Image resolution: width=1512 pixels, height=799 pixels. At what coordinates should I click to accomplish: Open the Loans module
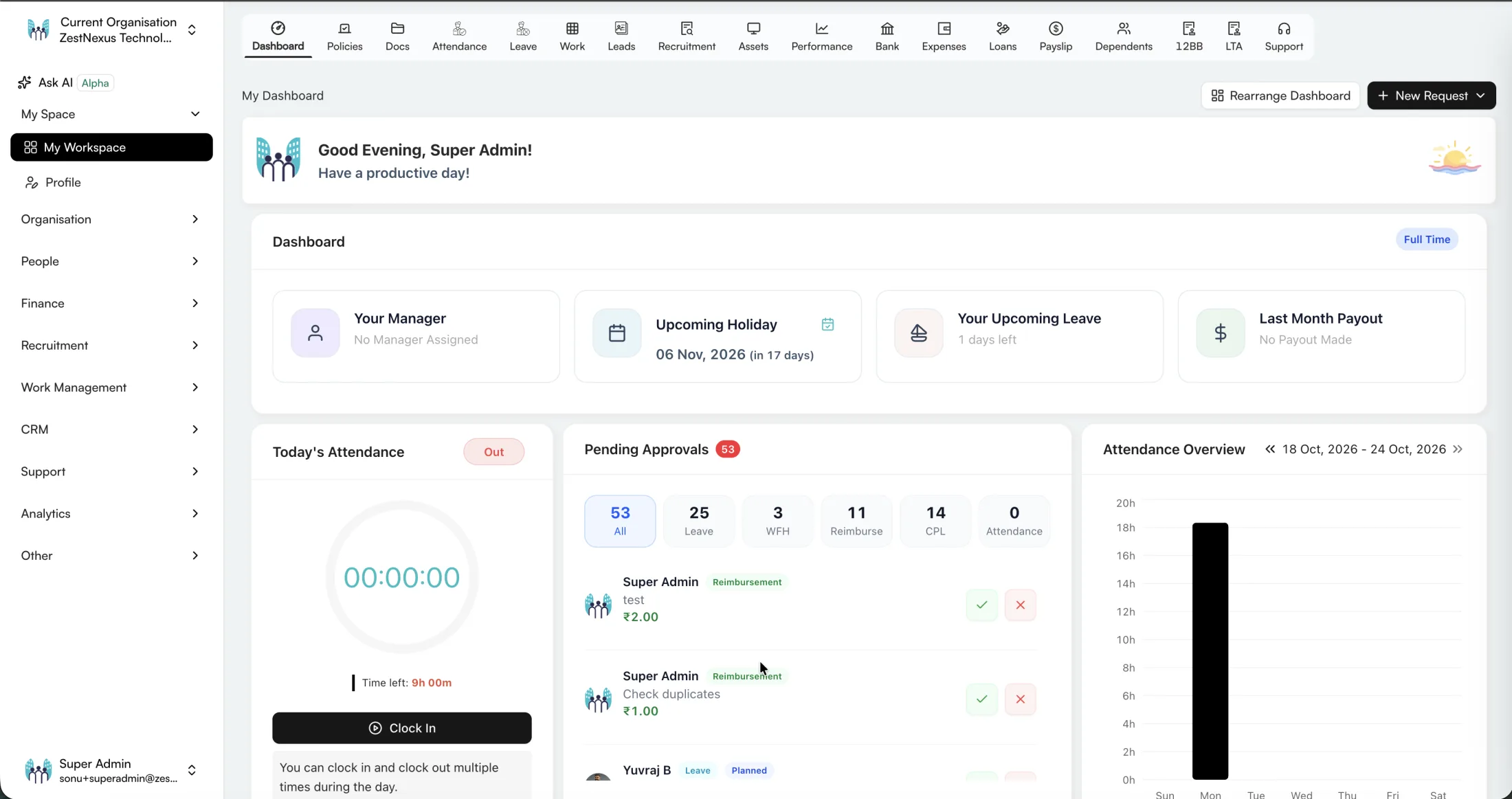(1003, 36)
